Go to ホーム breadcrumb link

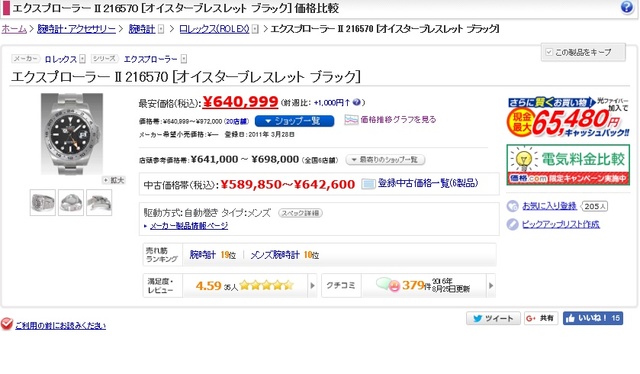click(14, 29)
